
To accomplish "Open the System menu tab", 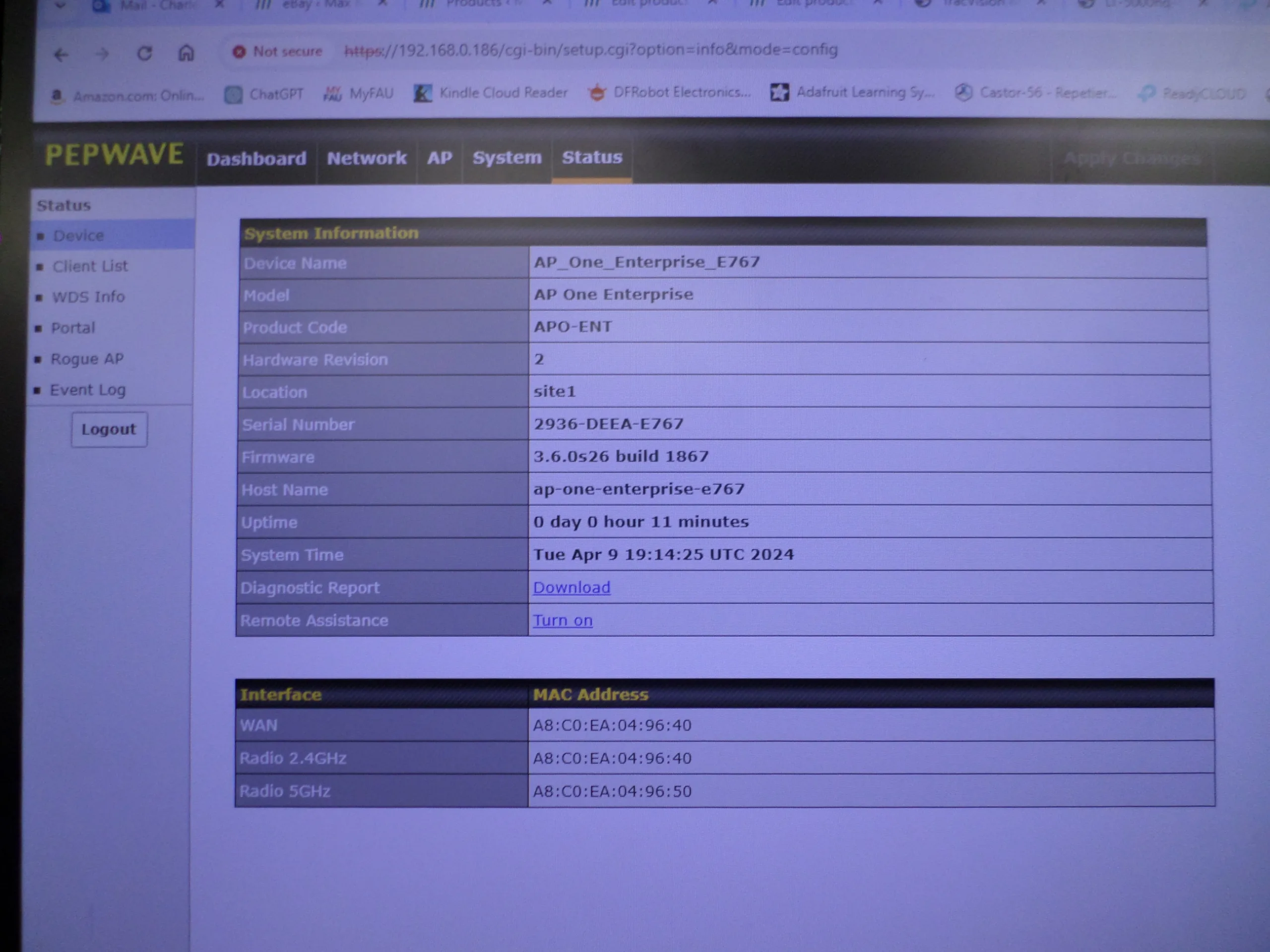I will pos(507,158).
